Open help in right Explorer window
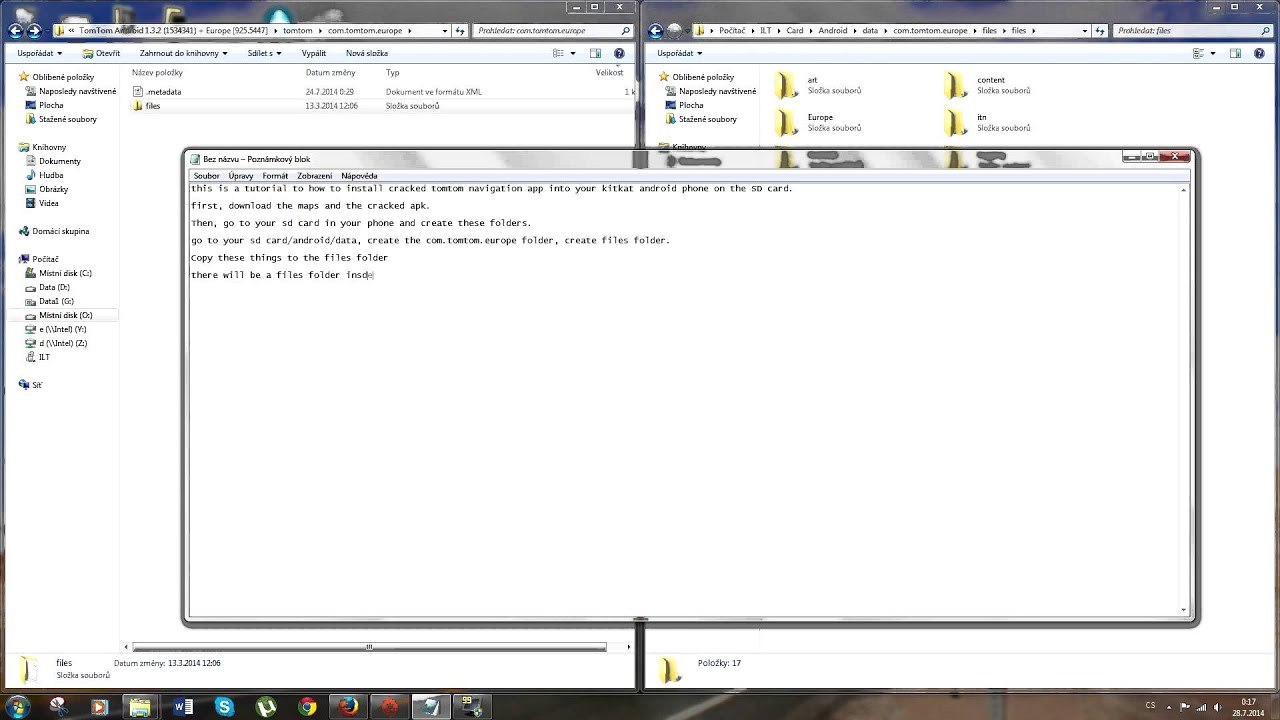The image size is (1280, 720). (x=1259, y=53)
